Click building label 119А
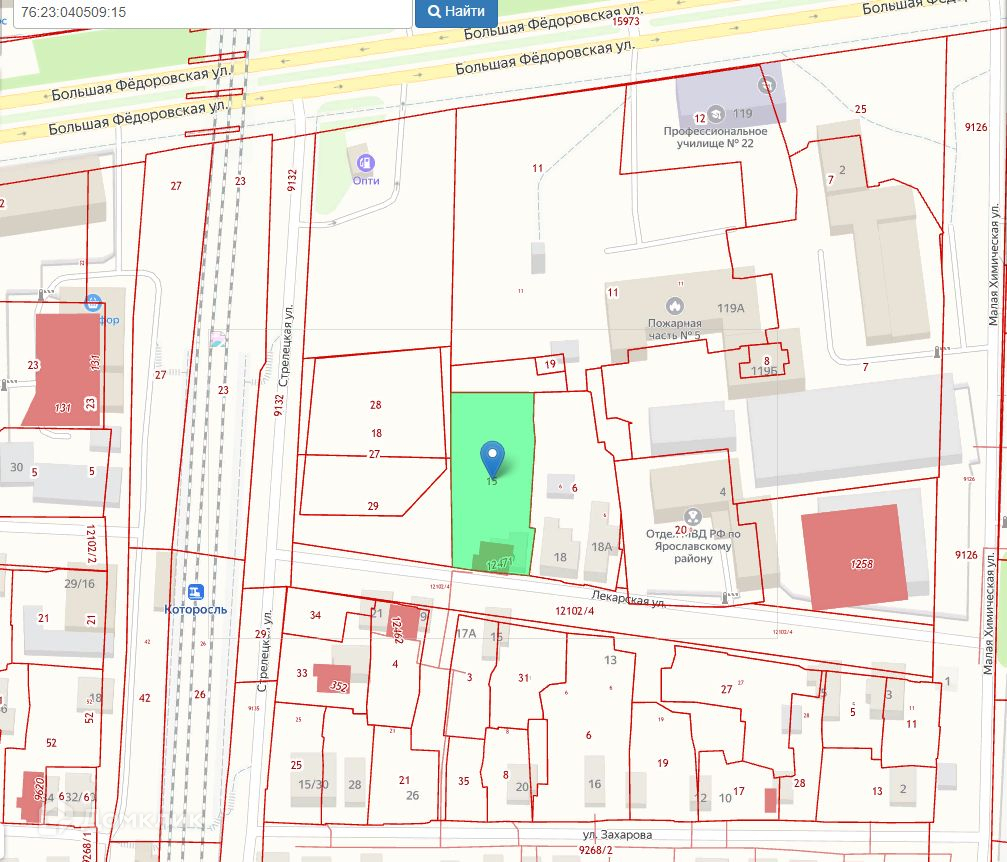Viewport: 1007px width, 862px height. [731, 308]
